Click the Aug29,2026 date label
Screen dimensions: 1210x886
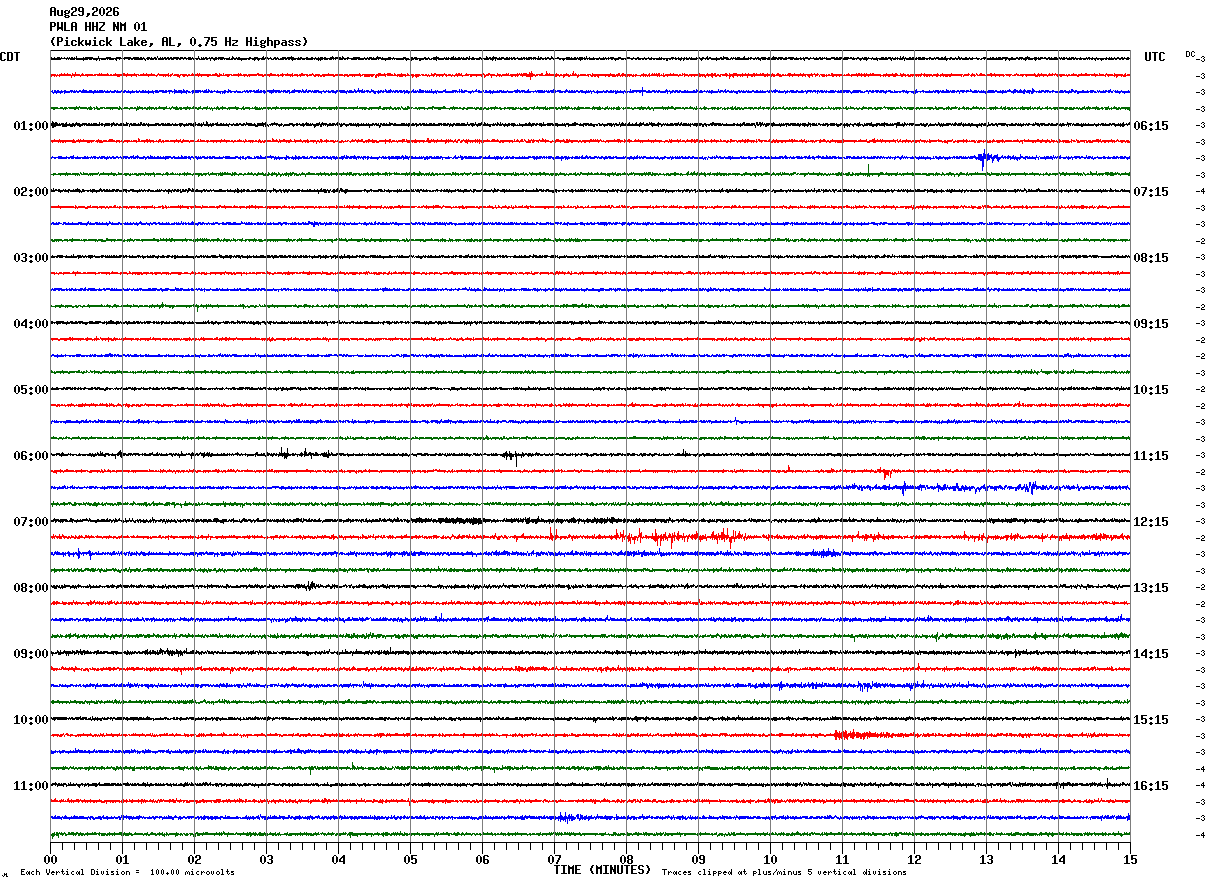coord(84,12)
